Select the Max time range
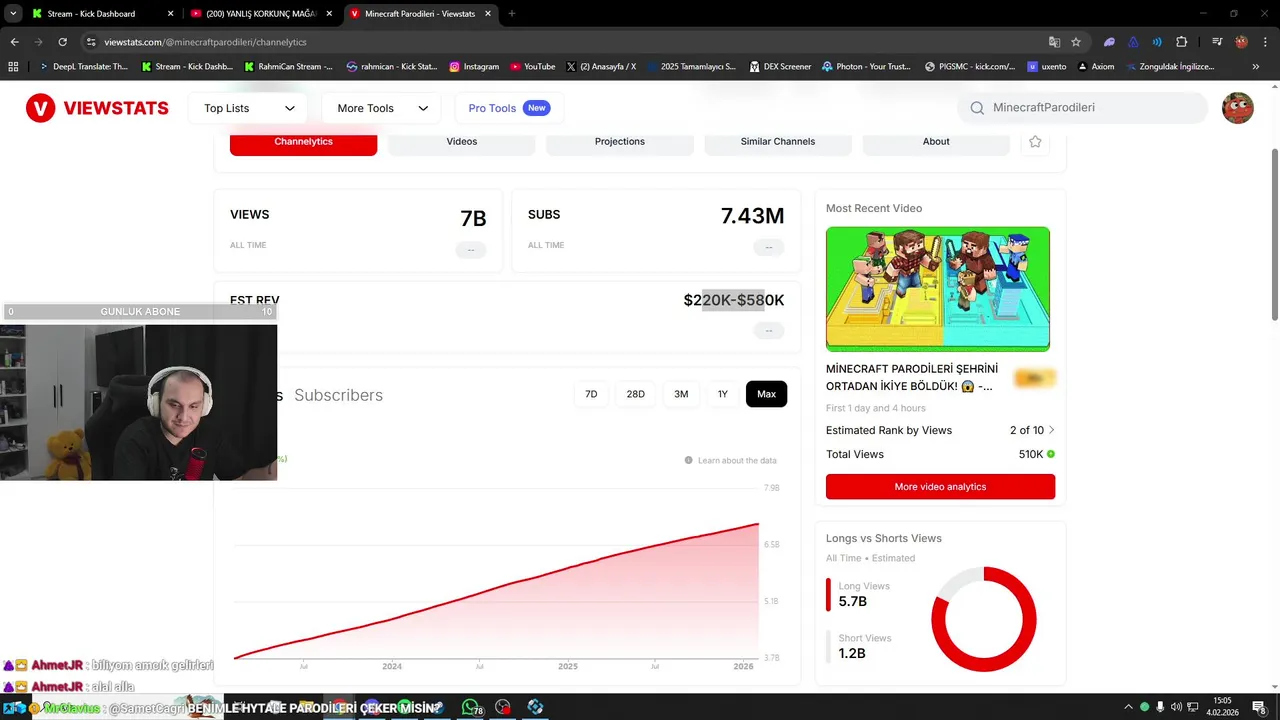The width and height of the screenshot is (1280, 720). tap(766, 394)
